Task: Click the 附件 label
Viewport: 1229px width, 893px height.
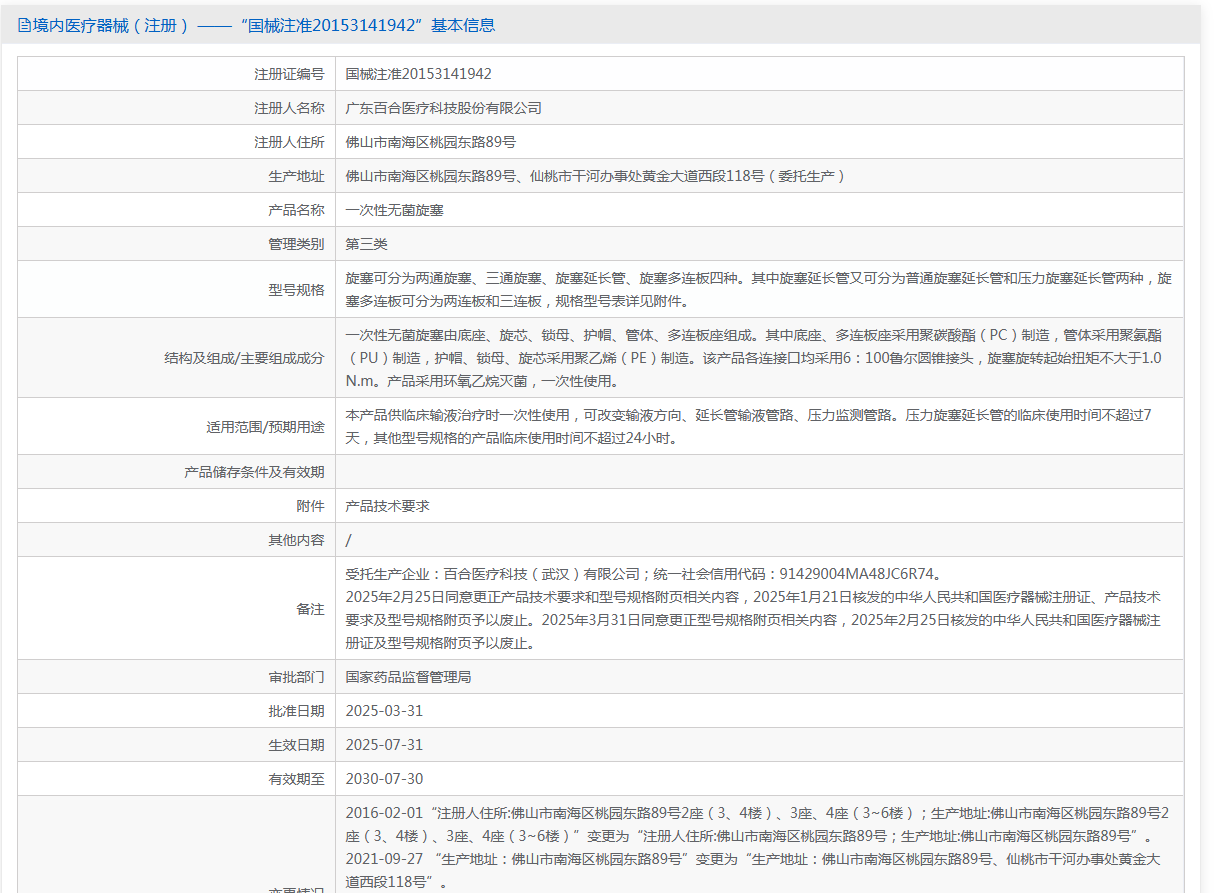Action: tap(310, 506)
